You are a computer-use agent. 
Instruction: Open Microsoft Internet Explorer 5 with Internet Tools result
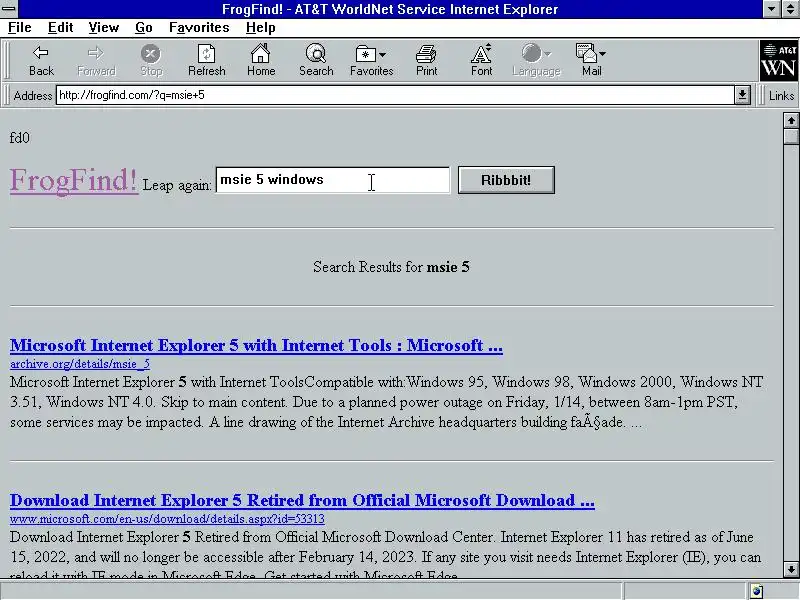coord(256,345)
